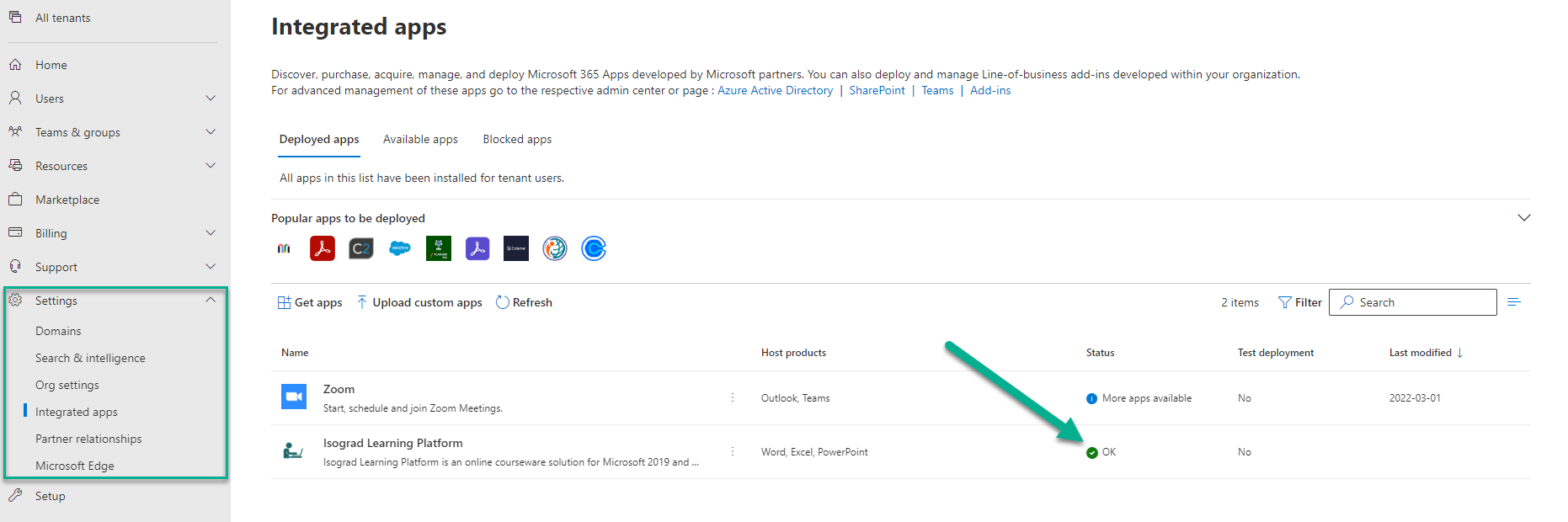This screenshot has height=522, width=1568.
Task: Open more options for Zoom row
Action: [x=733, y=397]
